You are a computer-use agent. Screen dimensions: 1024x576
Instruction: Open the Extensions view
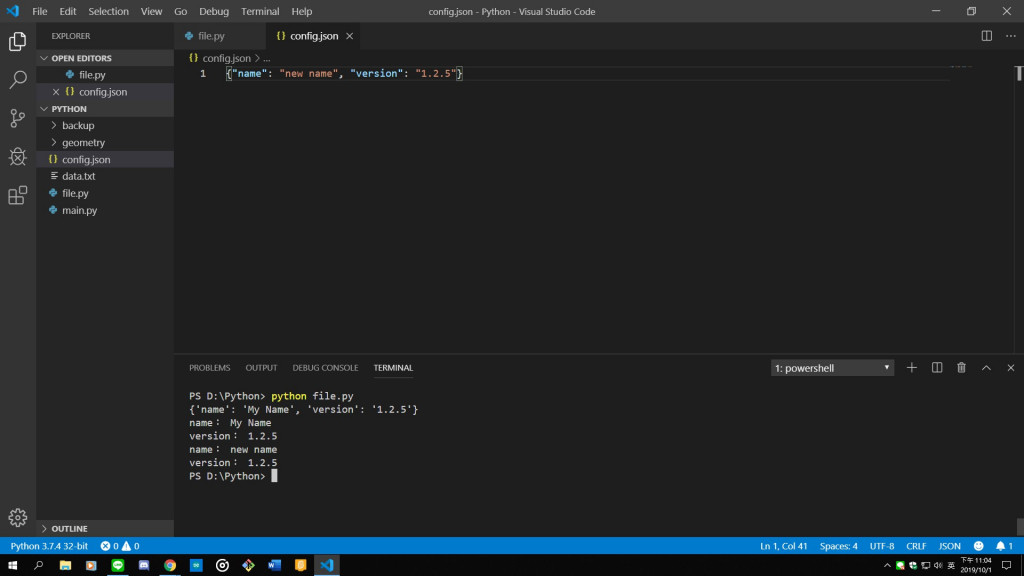click(18, 195)
